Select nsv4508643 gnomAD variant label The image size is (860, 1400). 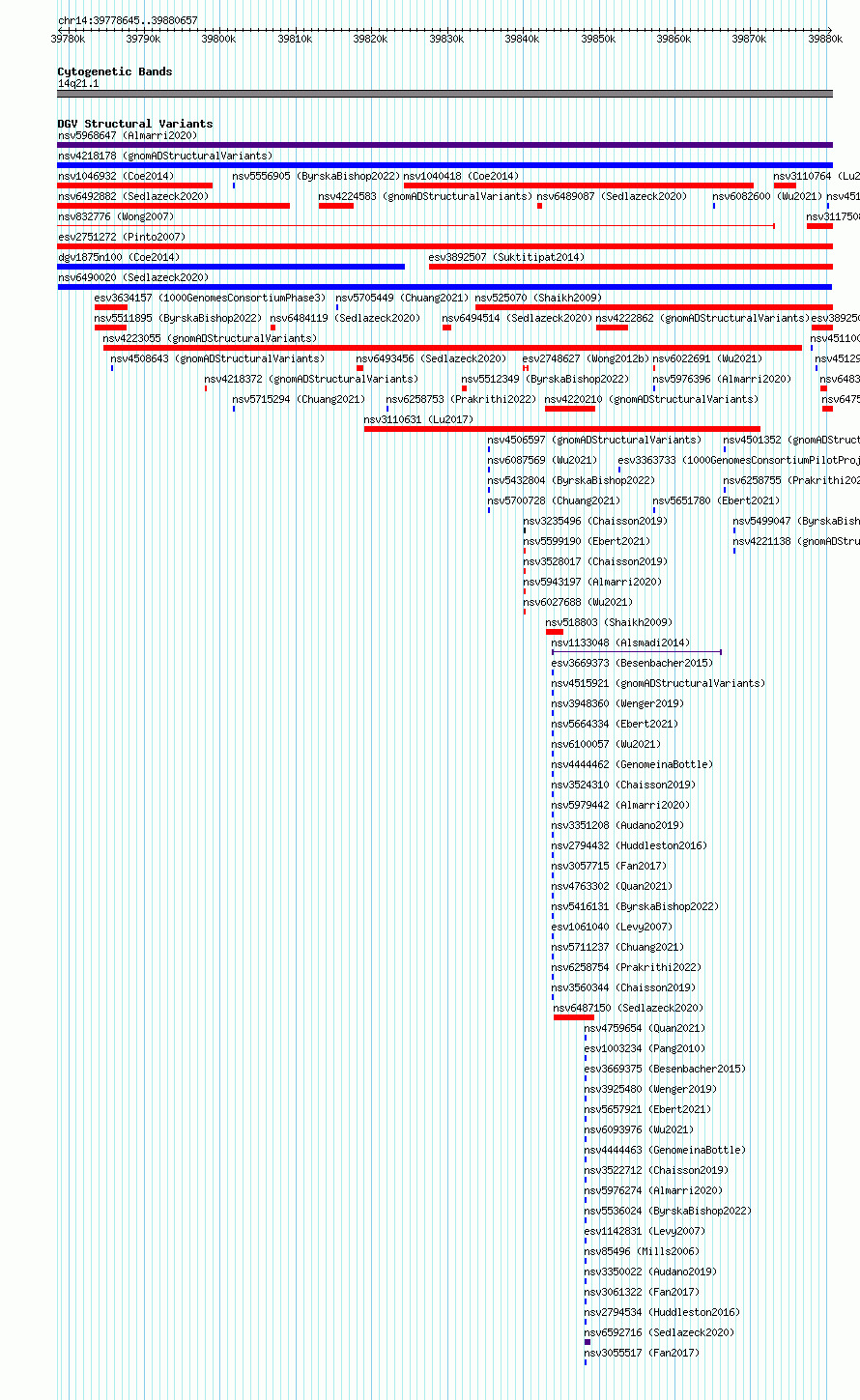[218, 358]
